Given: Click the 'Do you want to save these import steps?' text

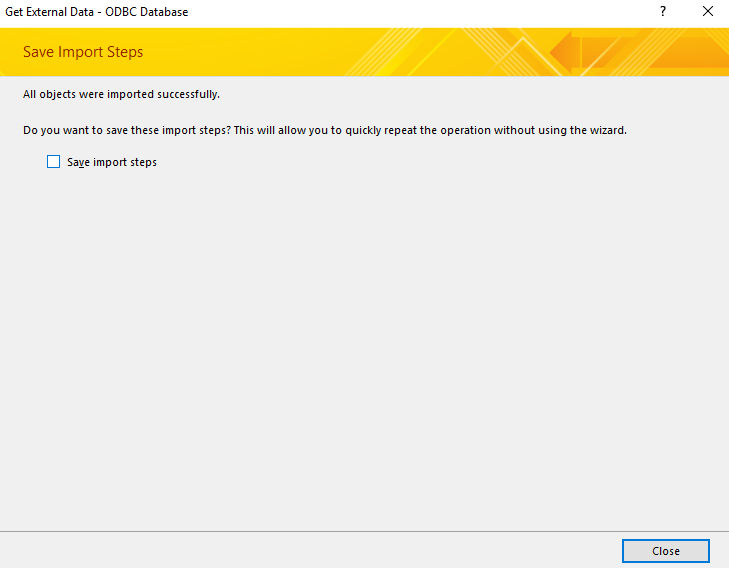Looking at the screenshot, I should pos(127,130).
